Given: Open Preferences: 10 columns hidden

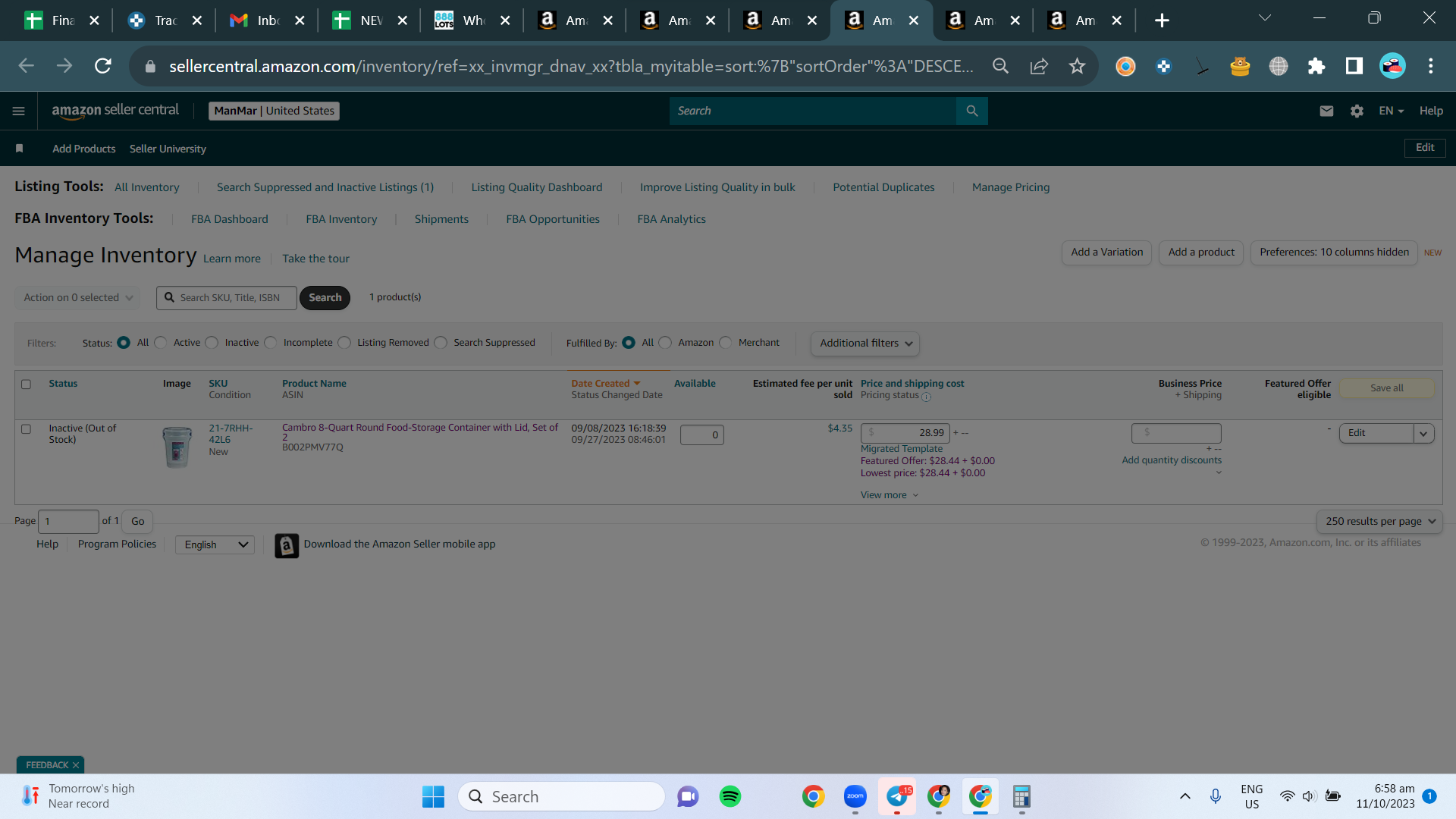Looking at the screenshot, I should [x=1334, y=253].
